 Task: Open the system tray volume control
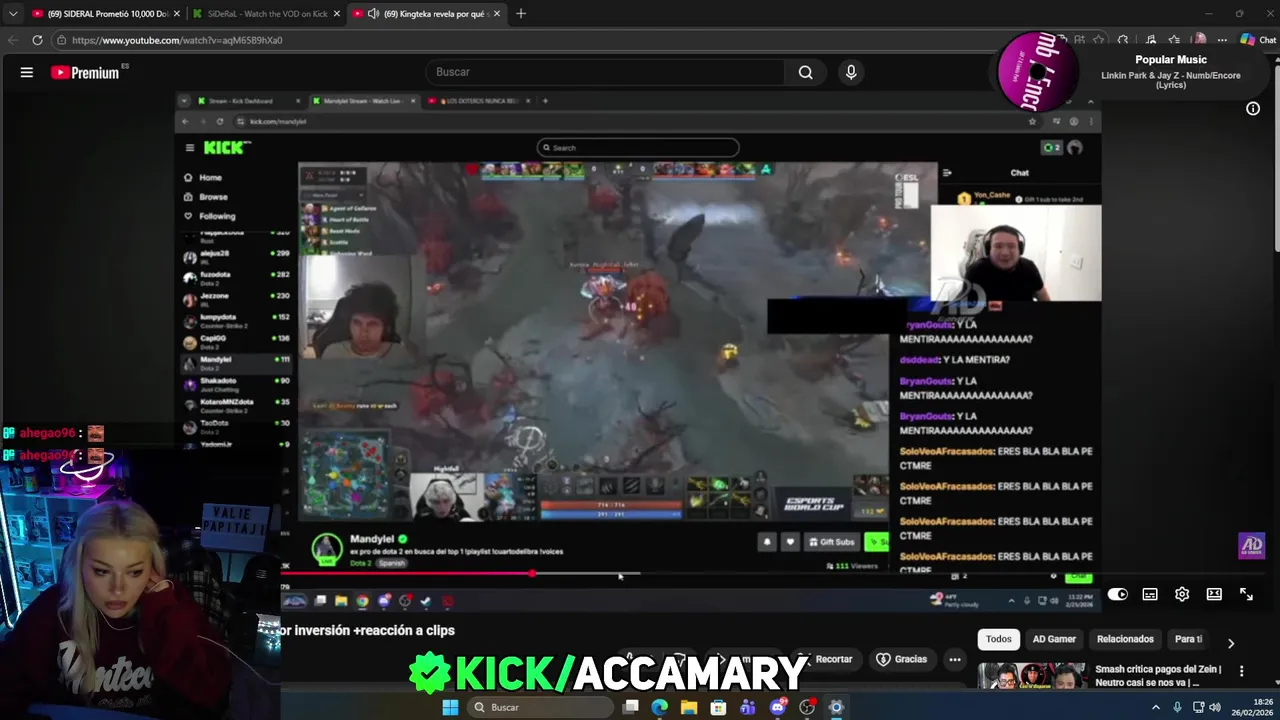point(1215,707)
